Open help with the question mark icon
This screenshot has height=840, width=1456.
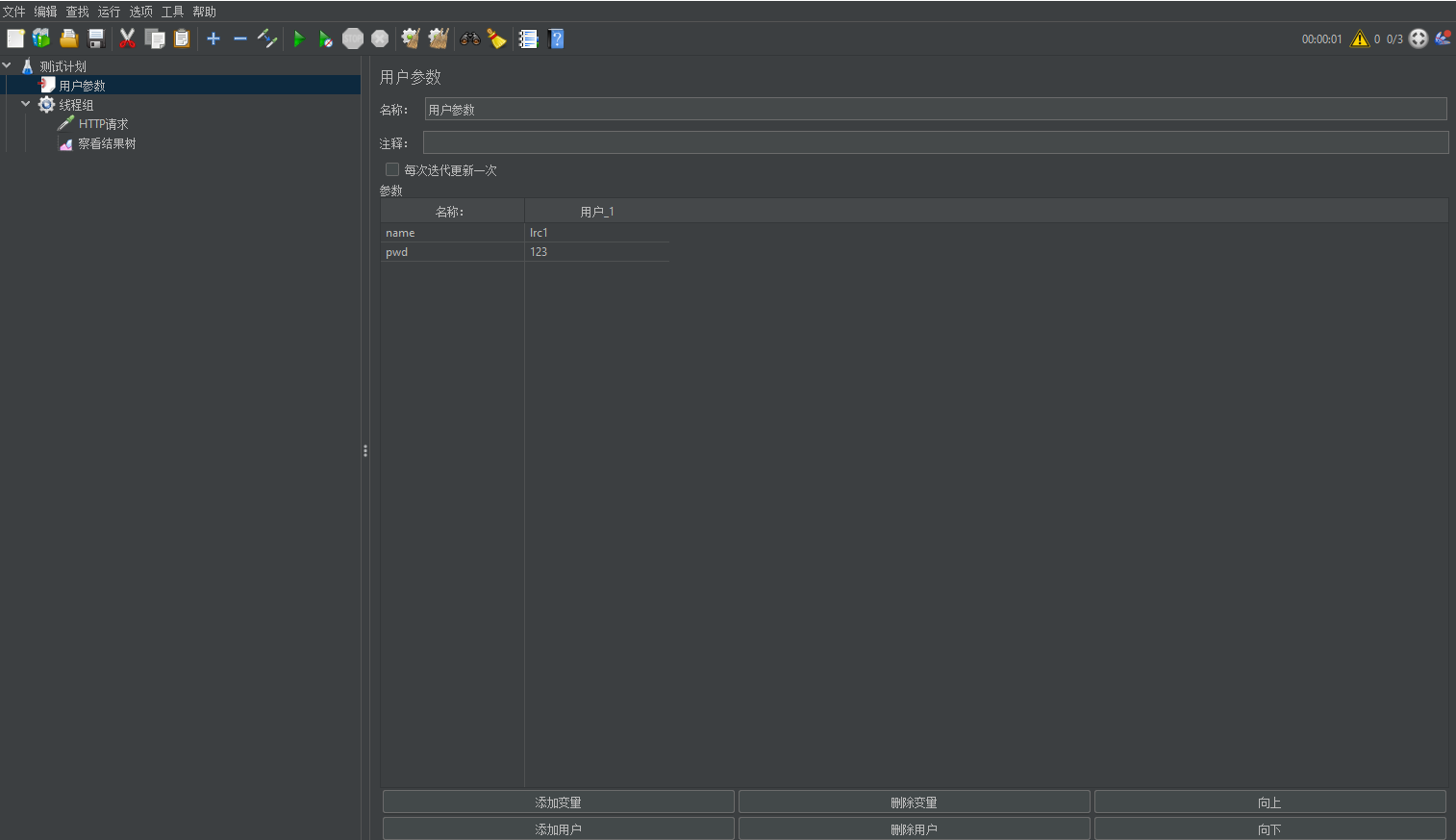point(556,38)
